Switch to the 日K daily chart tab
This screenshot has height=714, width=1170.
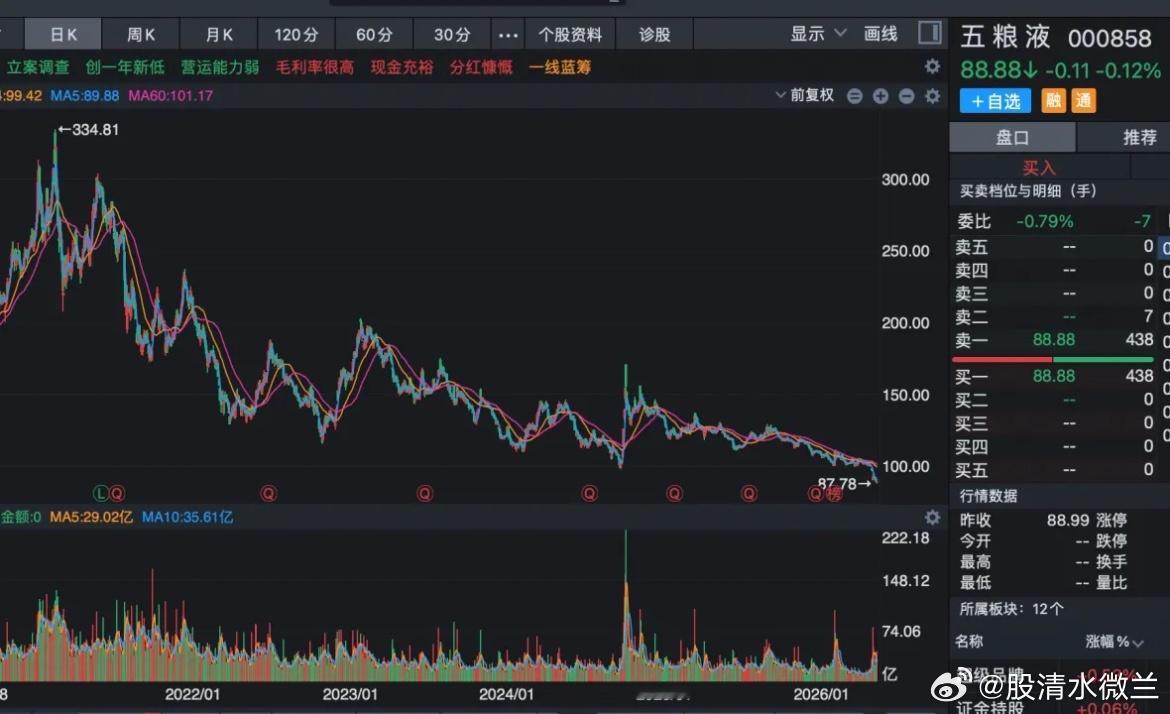tap(63, 34)
